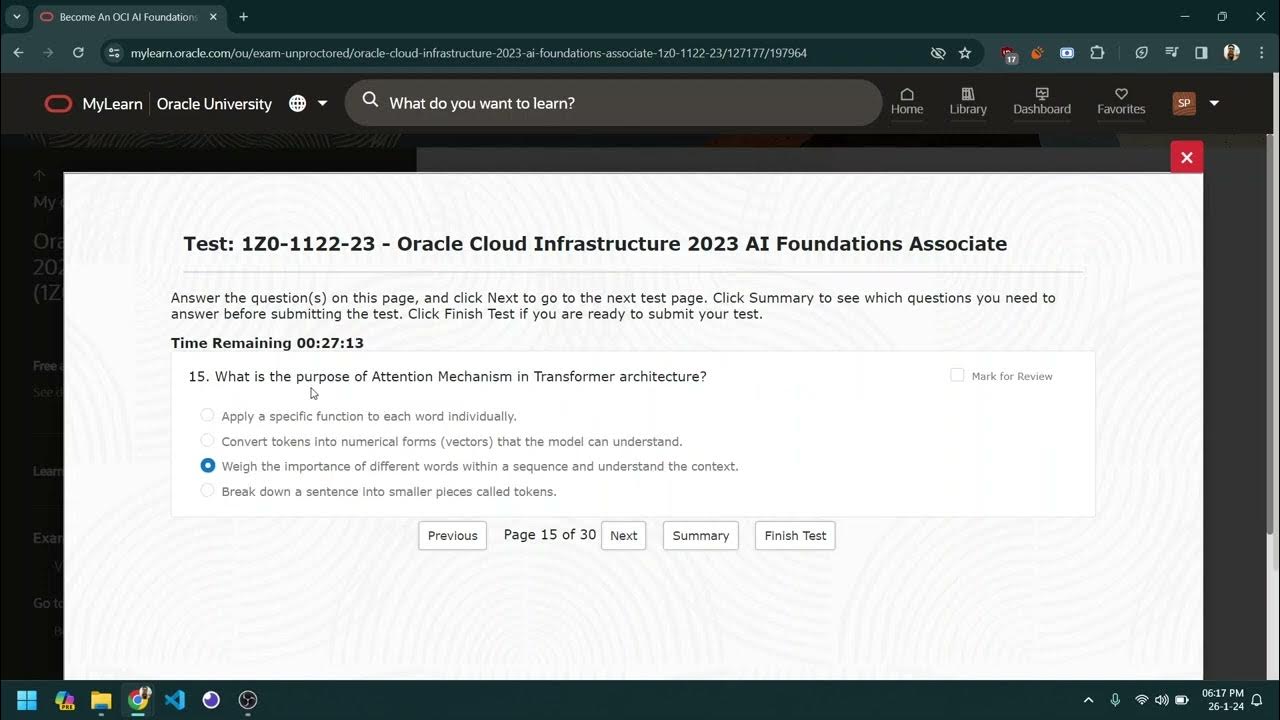Open the Library section
Screen dimensions: 1280x720
(968, 102)
